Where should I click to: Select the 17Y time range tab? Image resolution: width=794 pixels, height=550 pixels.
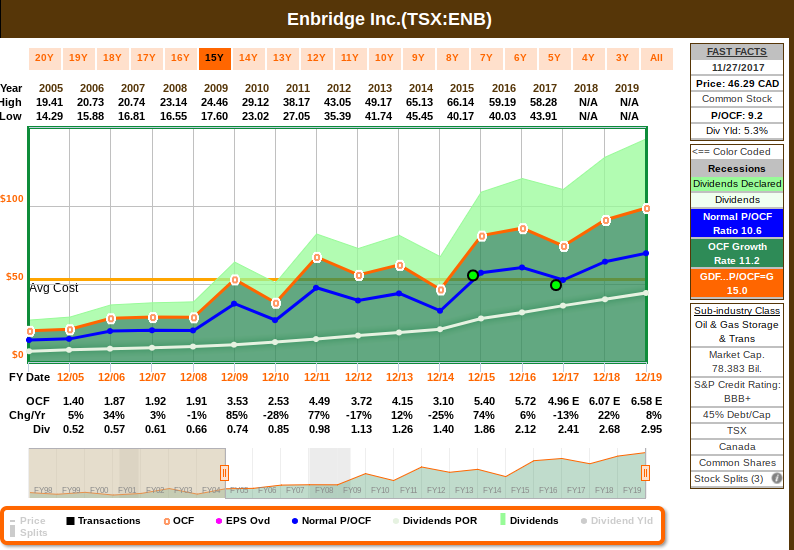[x=146, y=58]
